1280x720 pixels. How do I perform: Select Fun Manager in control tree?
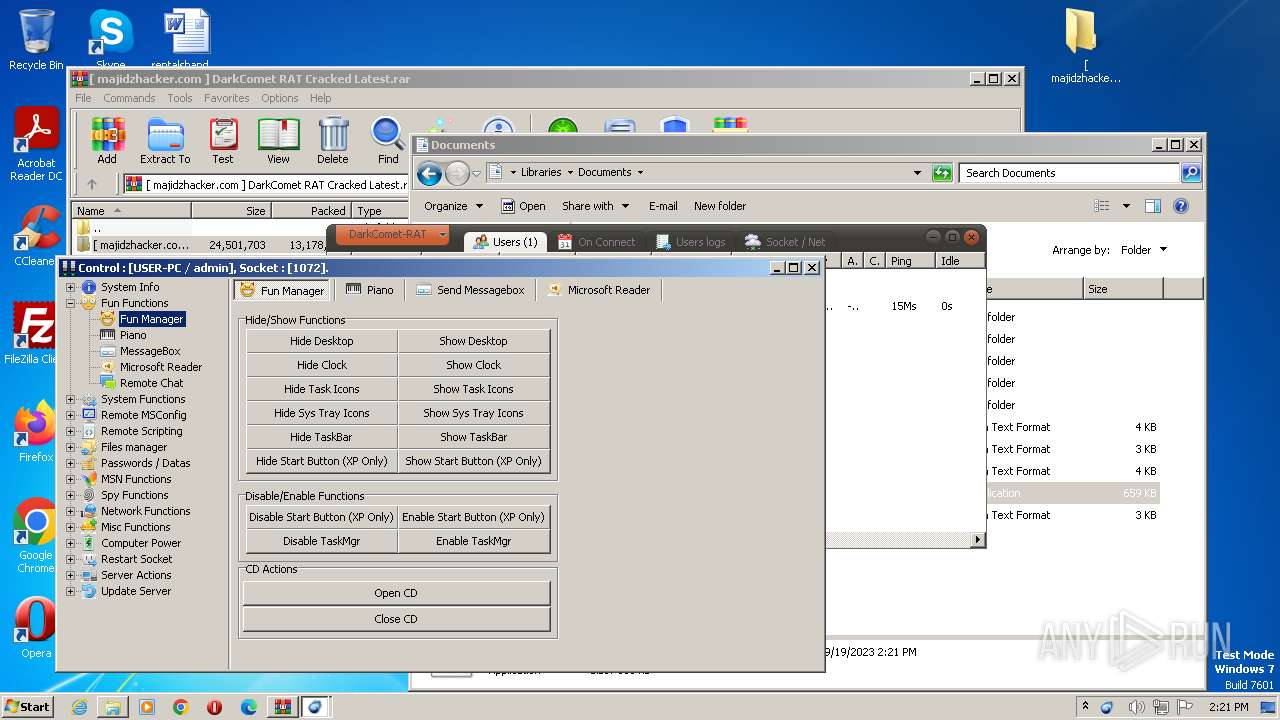click(x=152, y=319)
